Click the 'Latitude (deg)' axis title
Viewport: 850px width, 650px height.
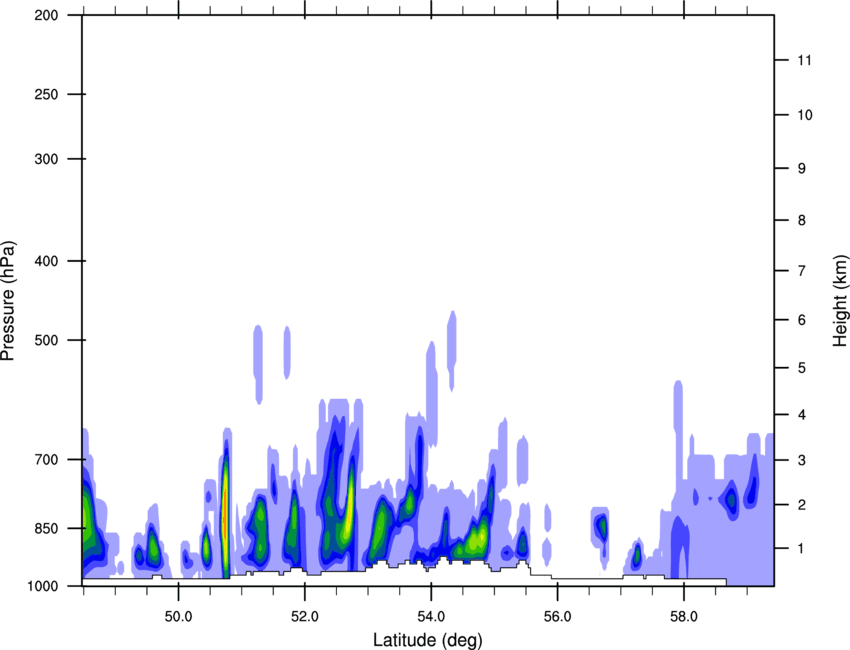[427, 640]
